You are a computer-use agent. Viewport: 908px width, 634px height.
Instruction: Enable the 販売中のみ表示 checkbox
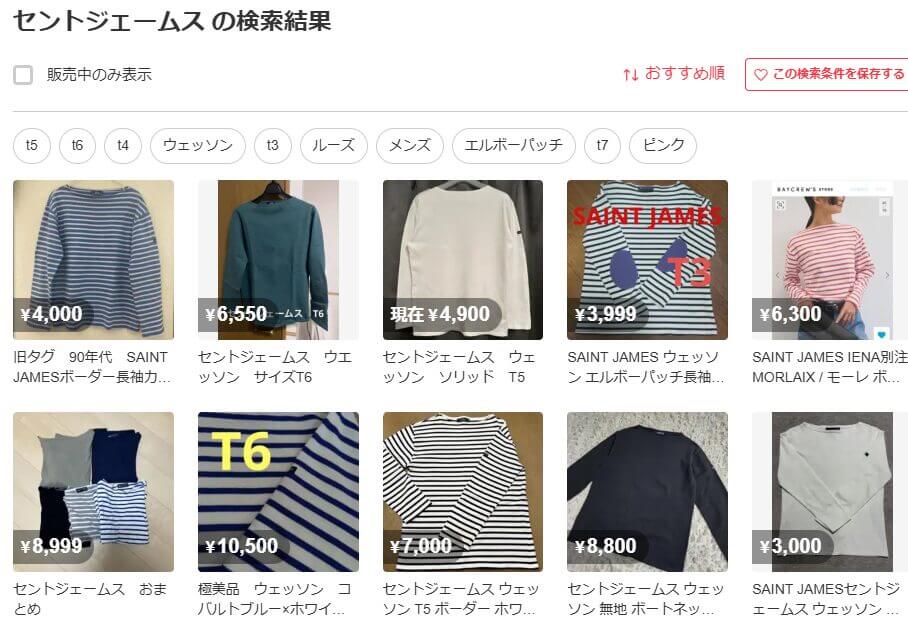click(x=23, y=75)
